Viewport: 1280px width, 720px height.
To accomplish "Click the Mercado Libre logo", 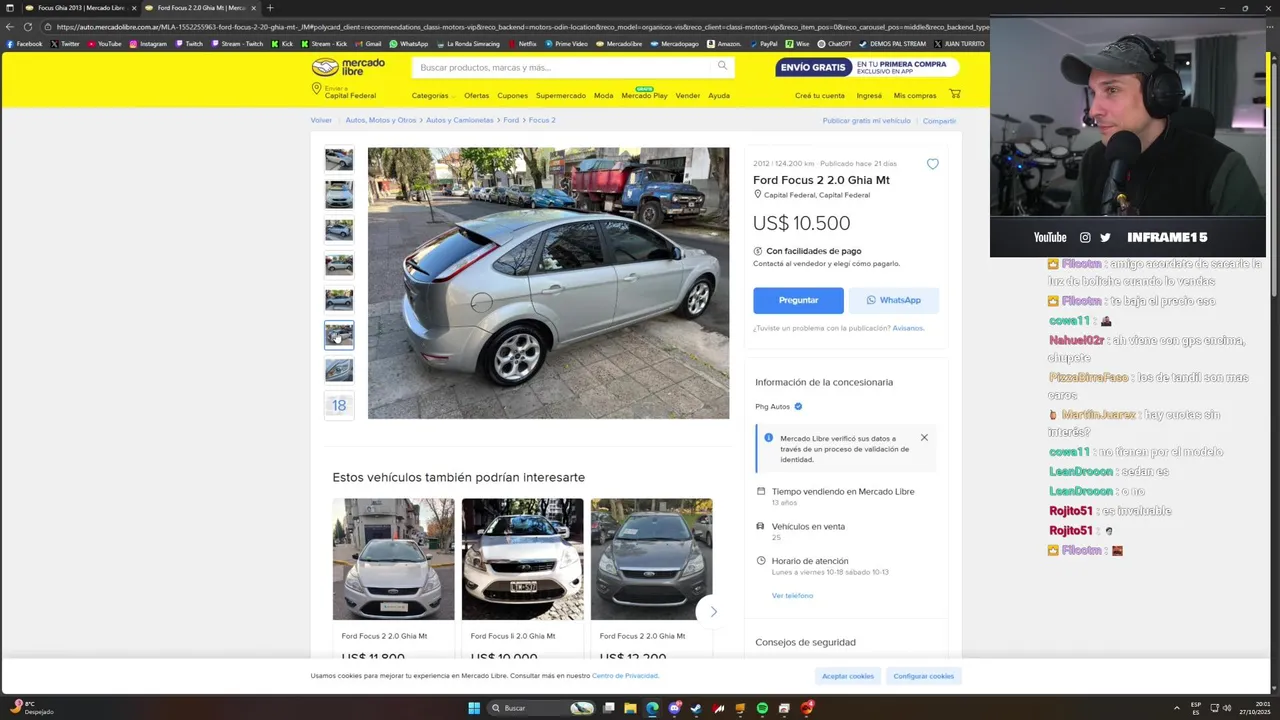I will 348,67.
